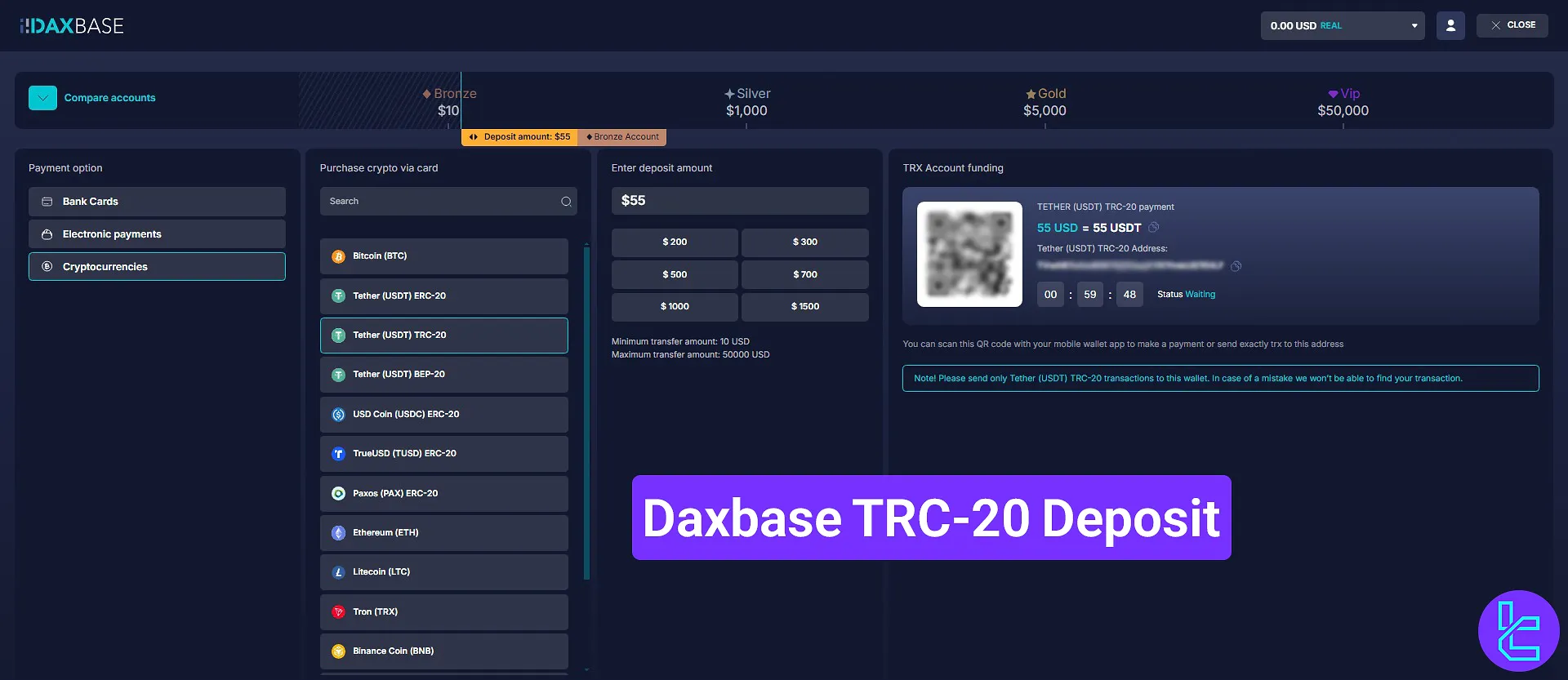1568x680 pixels.
Task: Click the Tether BEP-20 coin icon
Action: 338,375
